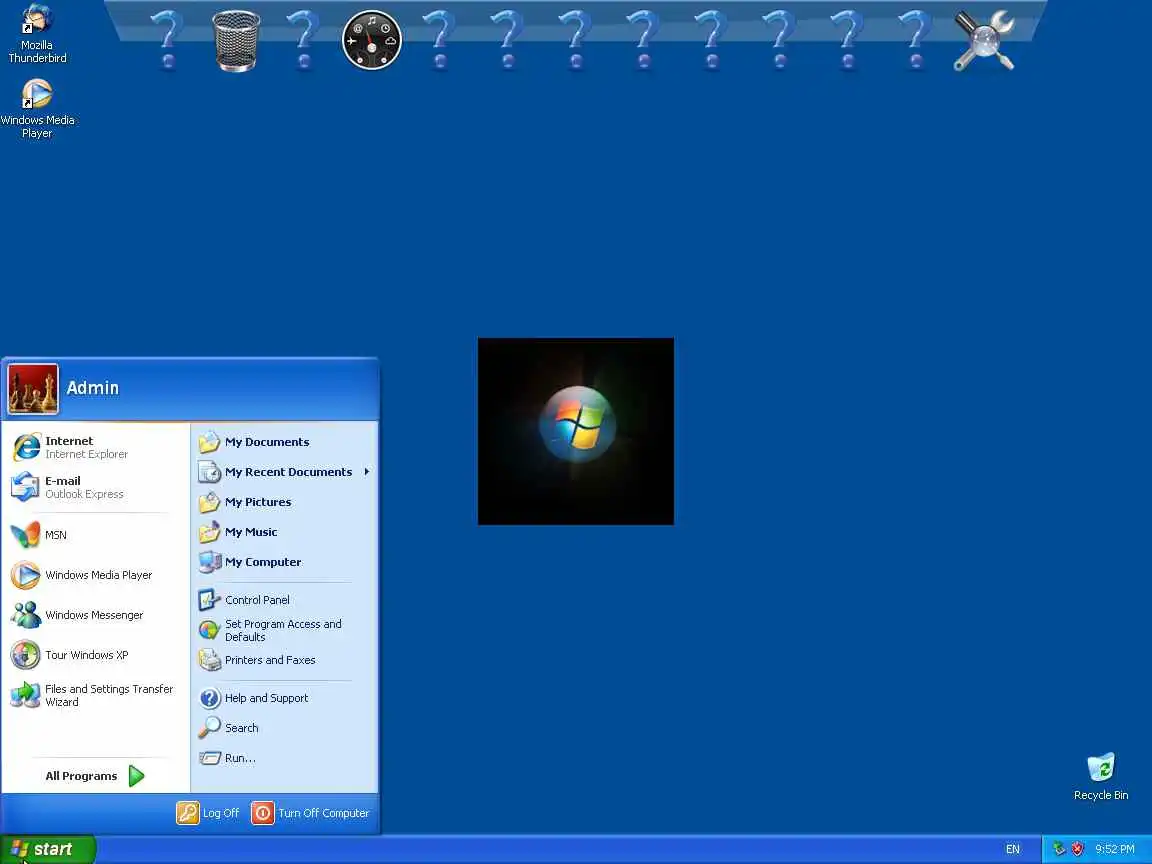Expand All Programs list
1152x864 pixels.
tap(96, 776)
